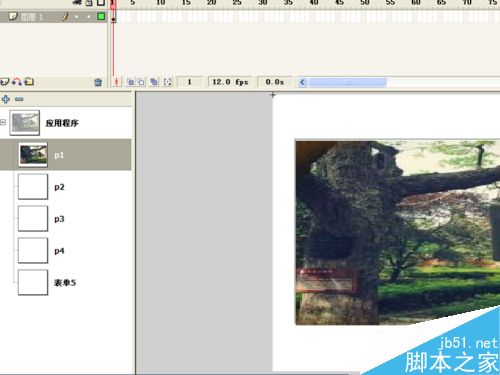
Task: Toggle lock dot of 图层 1
Action: click(89, 16)
